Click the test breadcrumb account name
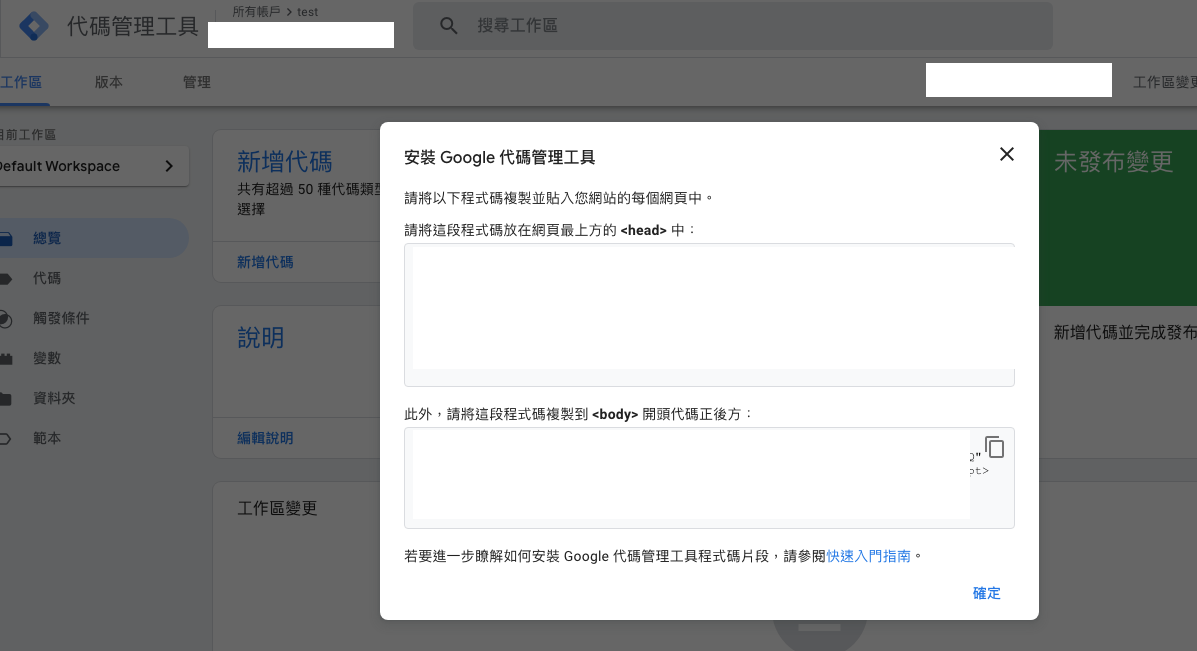Image resolution: width=1197 pixels, height=651 pixels. pyautogui.click(x=308, y=11)
